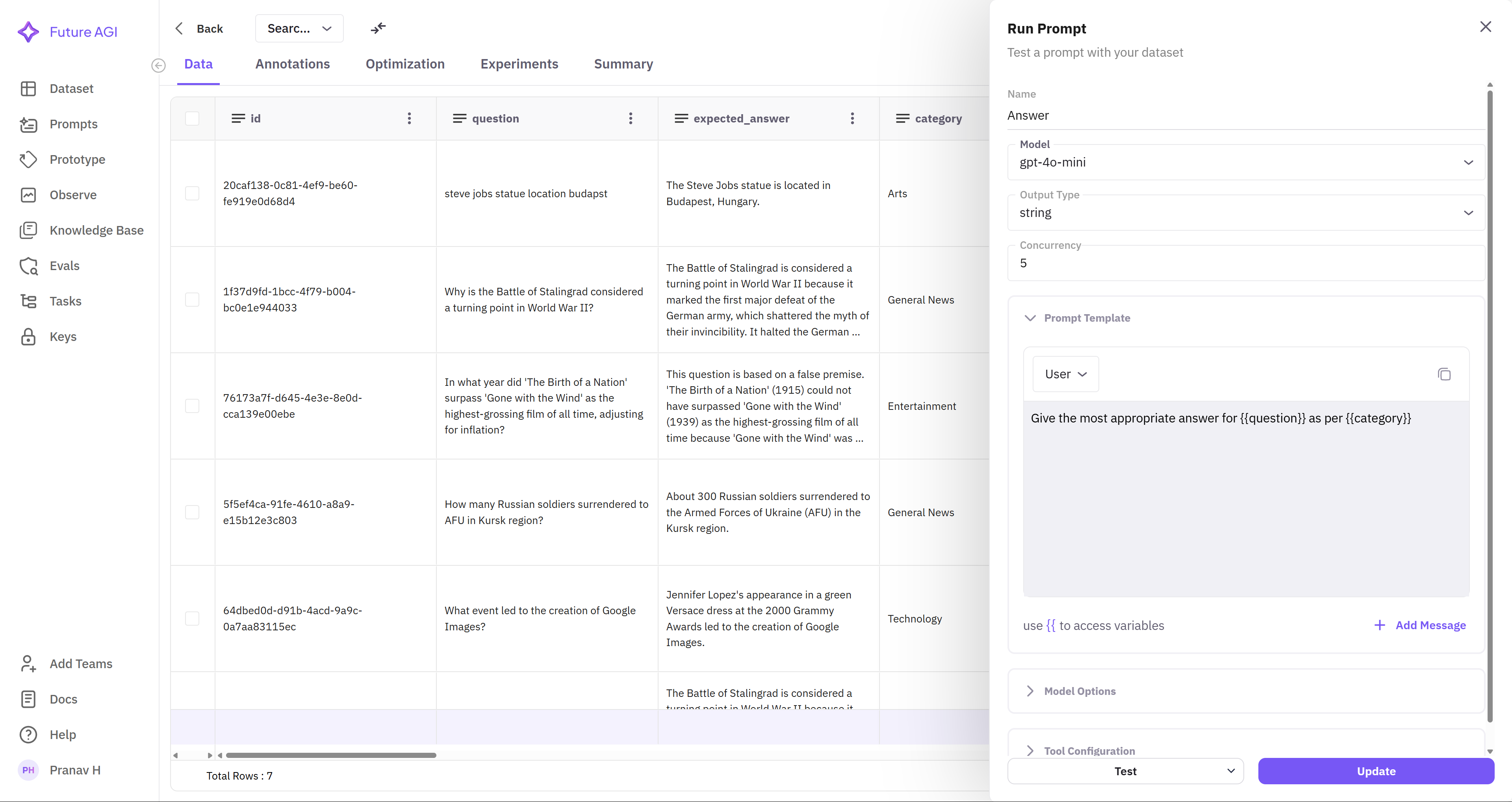Screen dimensions: 1512x802
Task: Open the Annotations tab
Action: [292, 64]
